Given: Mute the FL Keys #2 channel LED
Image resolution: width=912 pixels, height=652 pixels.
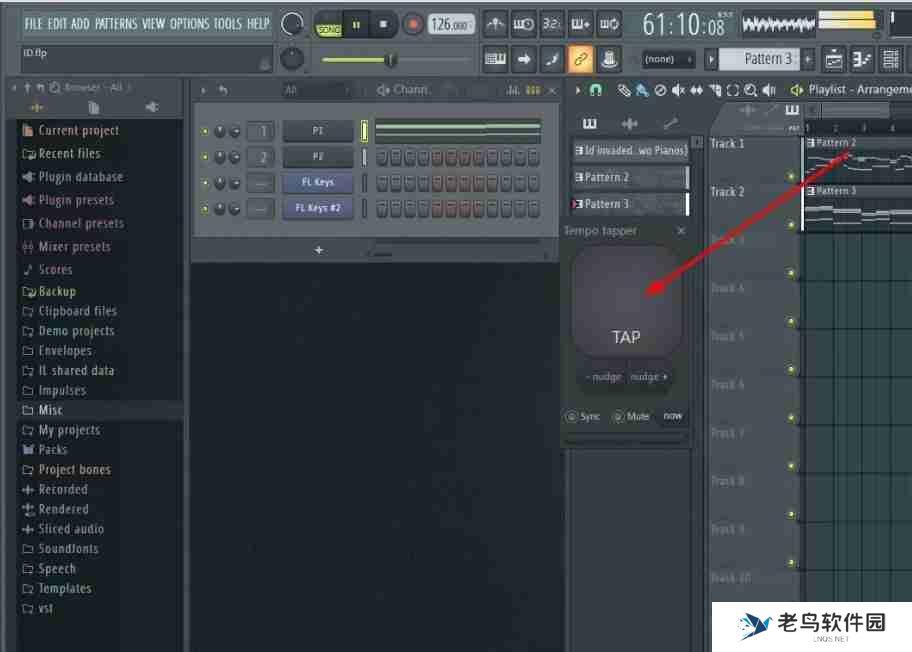Looking at the screenshot, I should [x=205, y=208].
